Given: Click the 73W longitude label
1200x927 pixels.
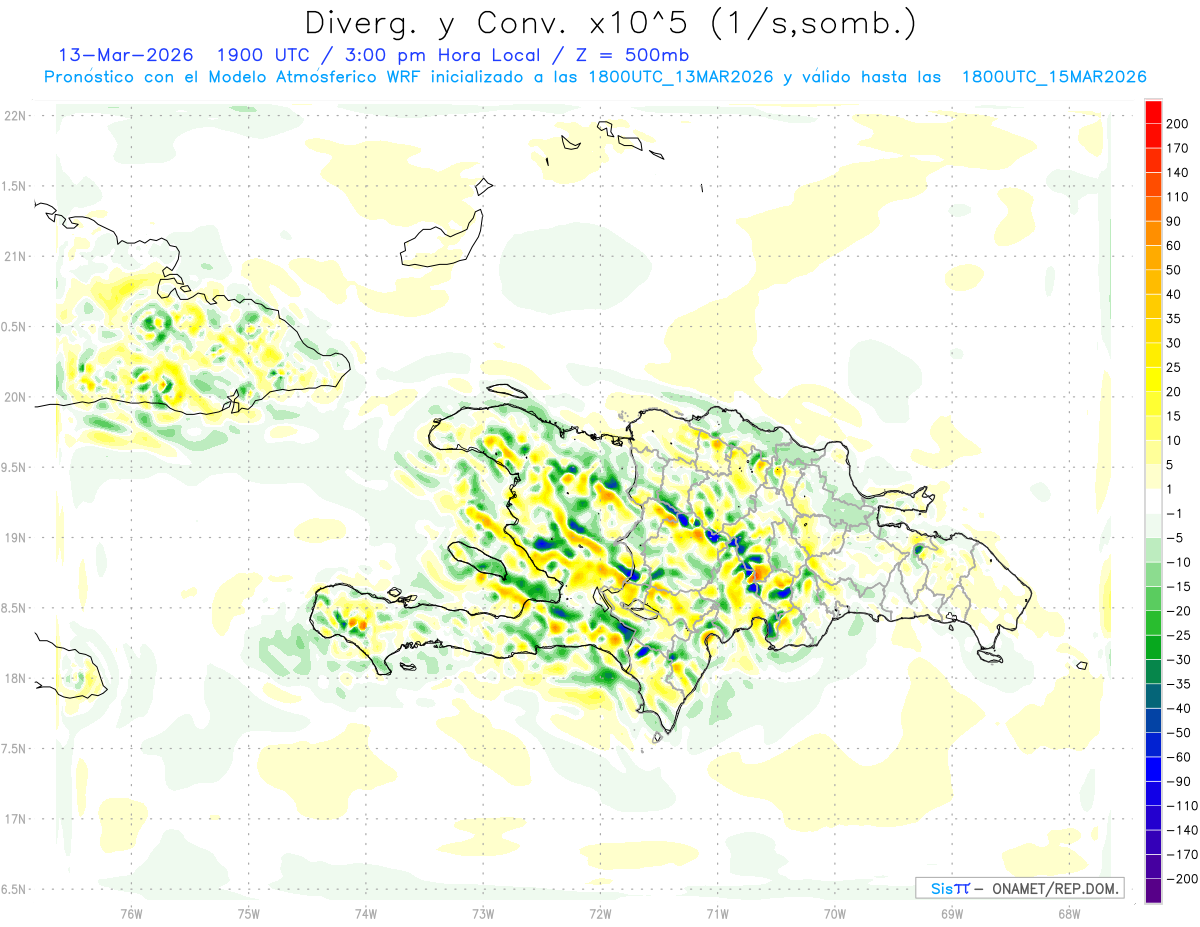Looking at the screenshot, I should point(483,913).
